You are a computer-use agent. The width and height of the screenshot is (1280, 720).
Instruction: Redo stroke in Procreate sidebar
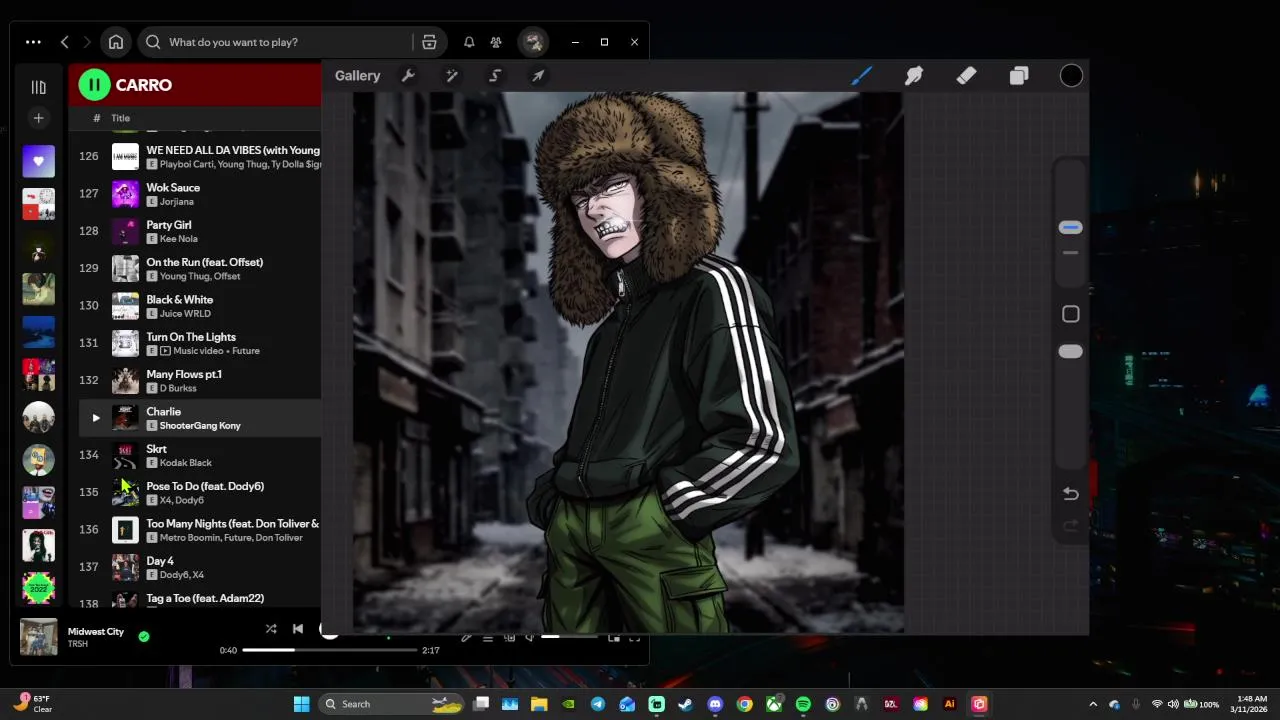pyautogui.click(x=1070, y=526)
